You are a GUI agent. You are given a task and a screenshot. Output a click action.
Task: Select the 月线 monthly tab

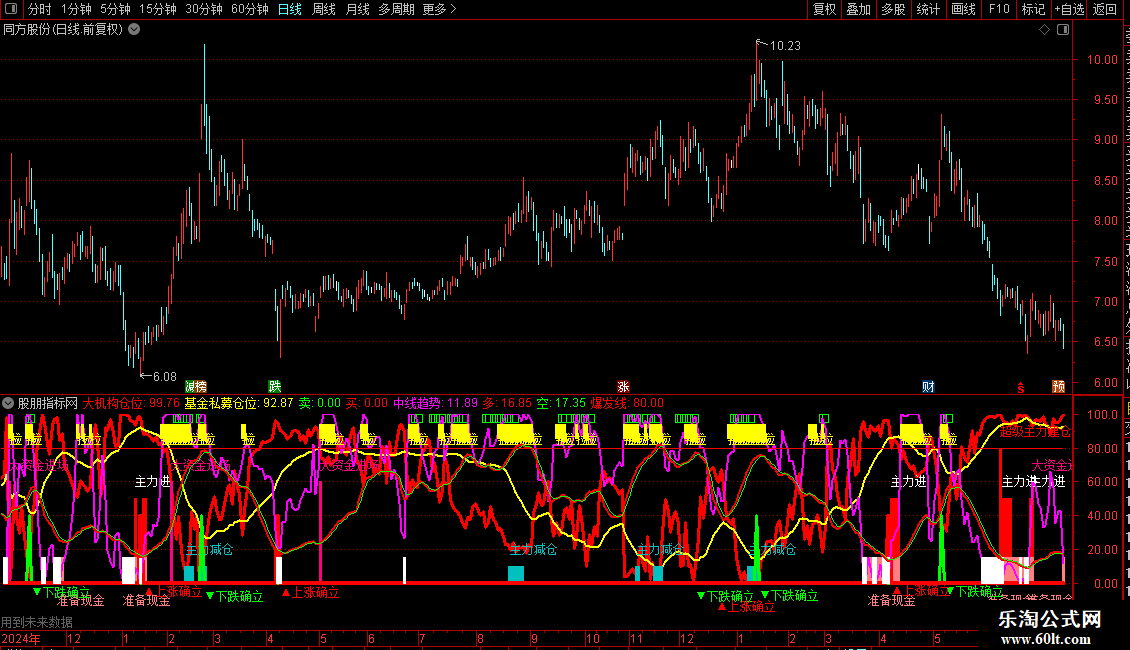coord(357,9)
